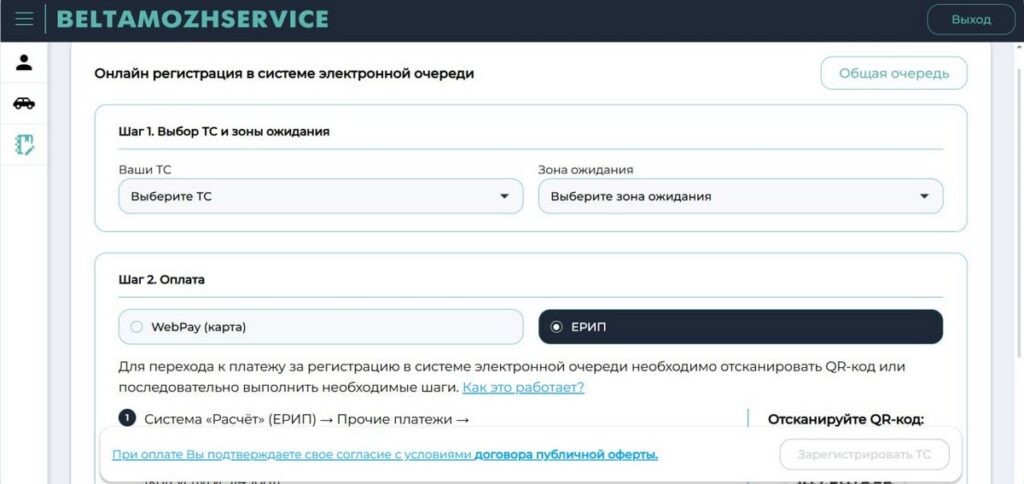
Task: Open the договора публичной оферты link
Action: 566,455
